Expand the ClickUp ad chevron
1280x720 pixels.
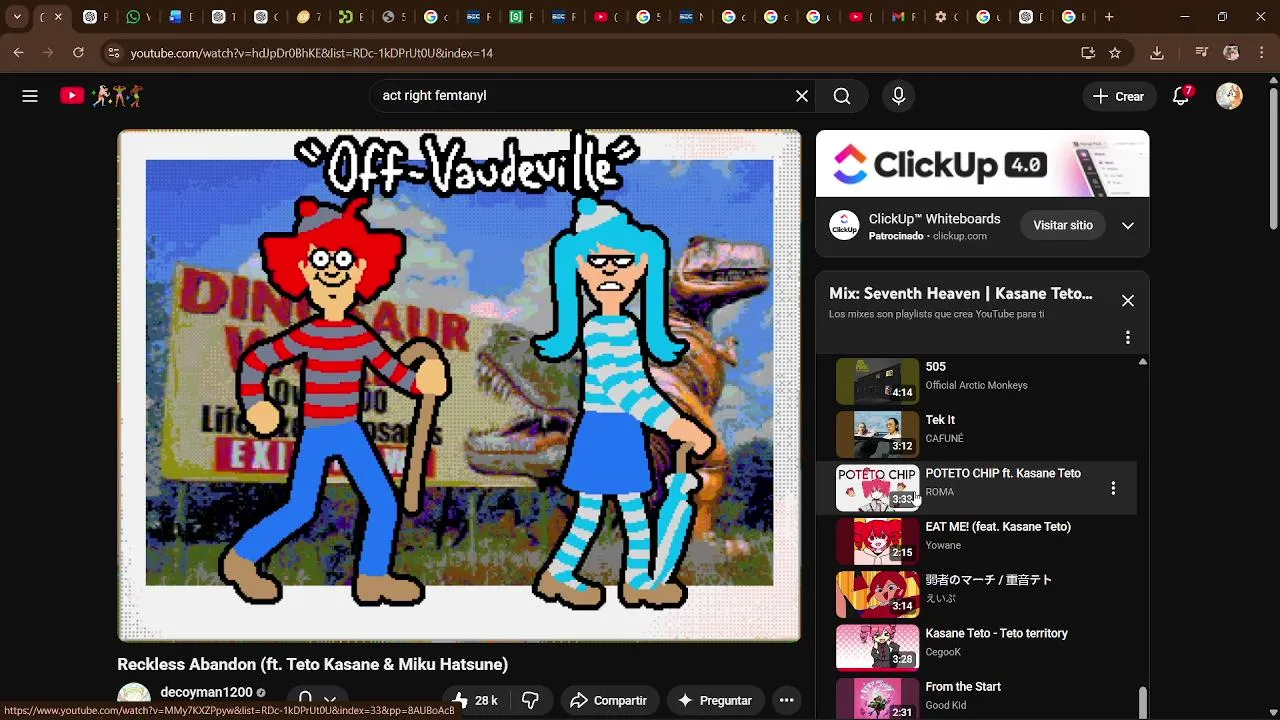pyautogui.click(x=1127, y=226)
